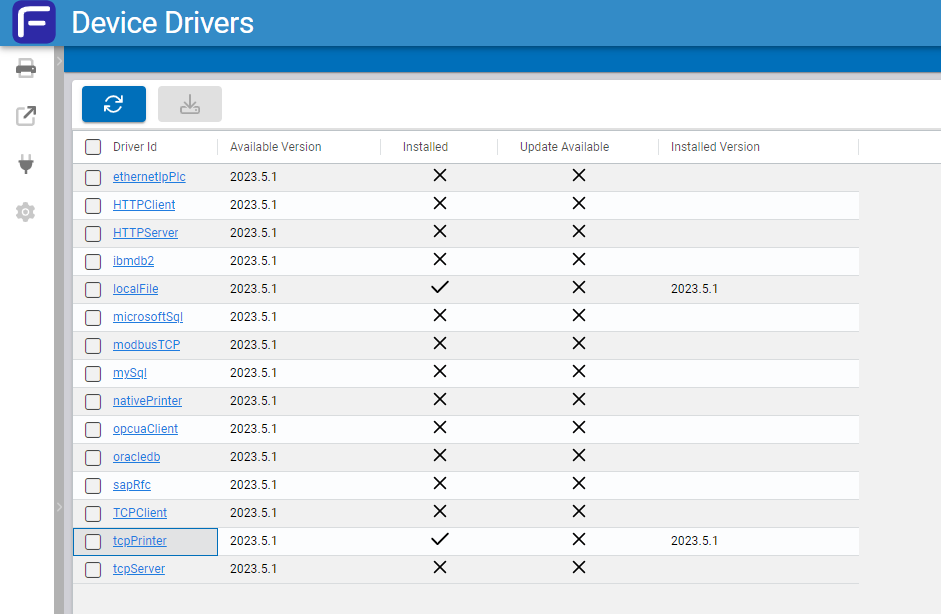The height and width of the screenshot is (614, 941).
Task: Open the ibmdb2 driver link
Action: coord(133,261)
